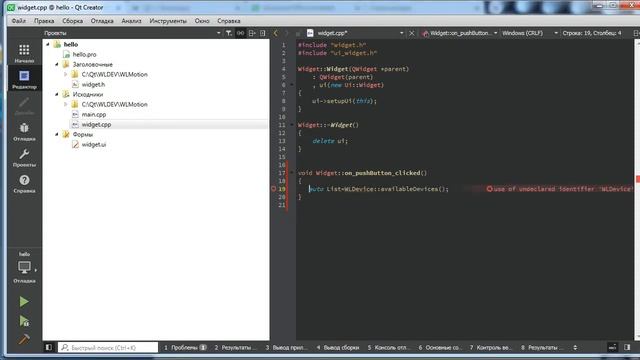Click the red error mark on editor scrollbar
This screenshot has width=640, height=360.
(x=638, y=179)
